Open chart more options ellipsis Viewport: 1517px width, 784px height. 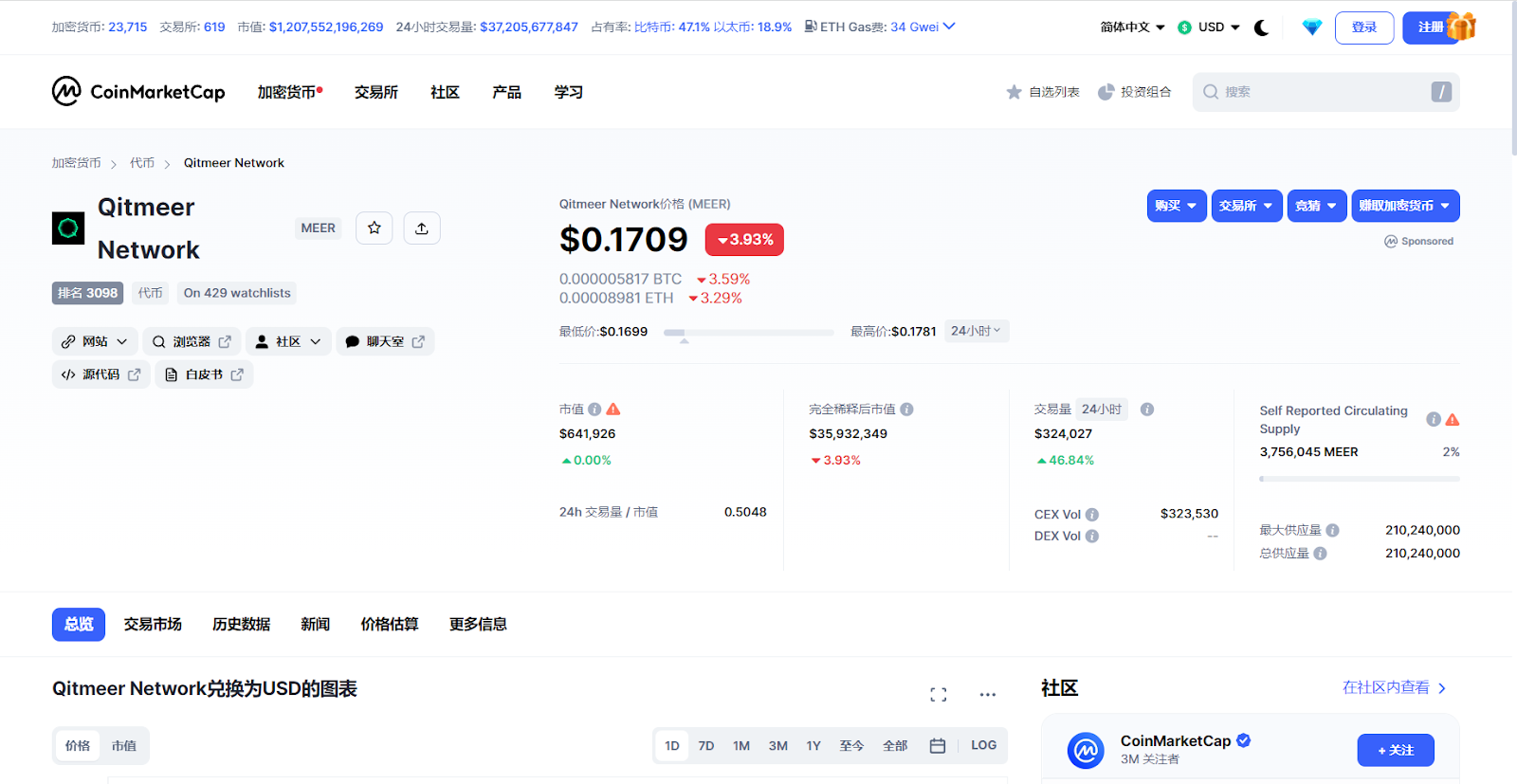[x=988, y=695]
